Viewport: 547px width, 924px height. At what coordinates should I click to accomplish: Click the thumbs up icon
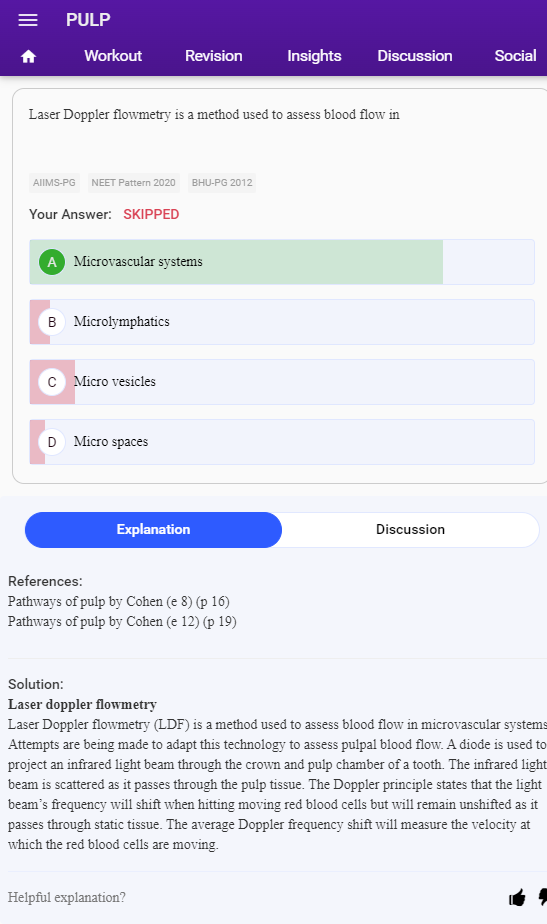pos(517,897)
